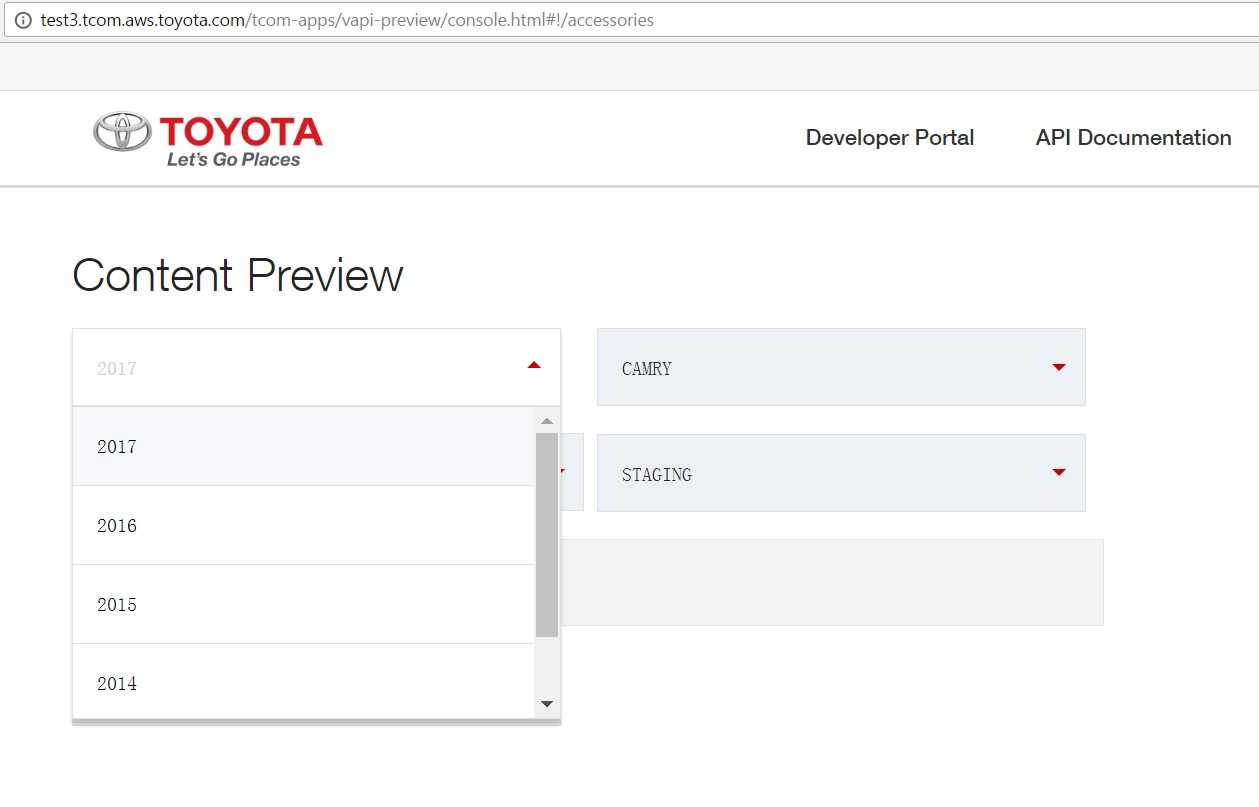Click the Toyota logo
This screenshot has height=807, width=1259.
[208, 139]
